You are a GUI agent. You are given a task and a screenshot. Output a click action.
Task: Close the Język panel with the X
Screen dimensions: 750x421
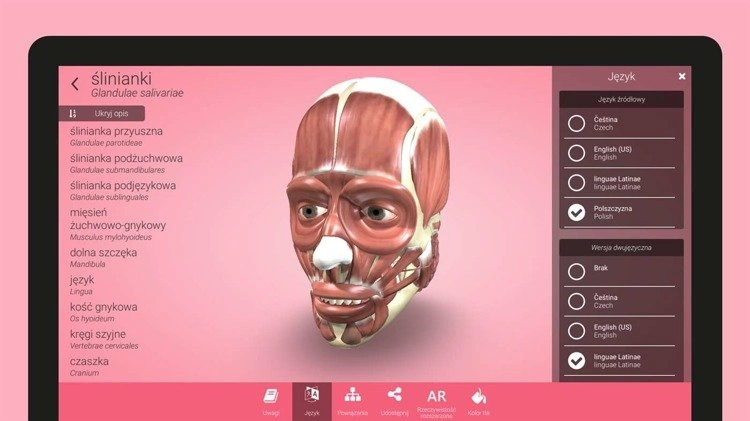pos(682,76)
